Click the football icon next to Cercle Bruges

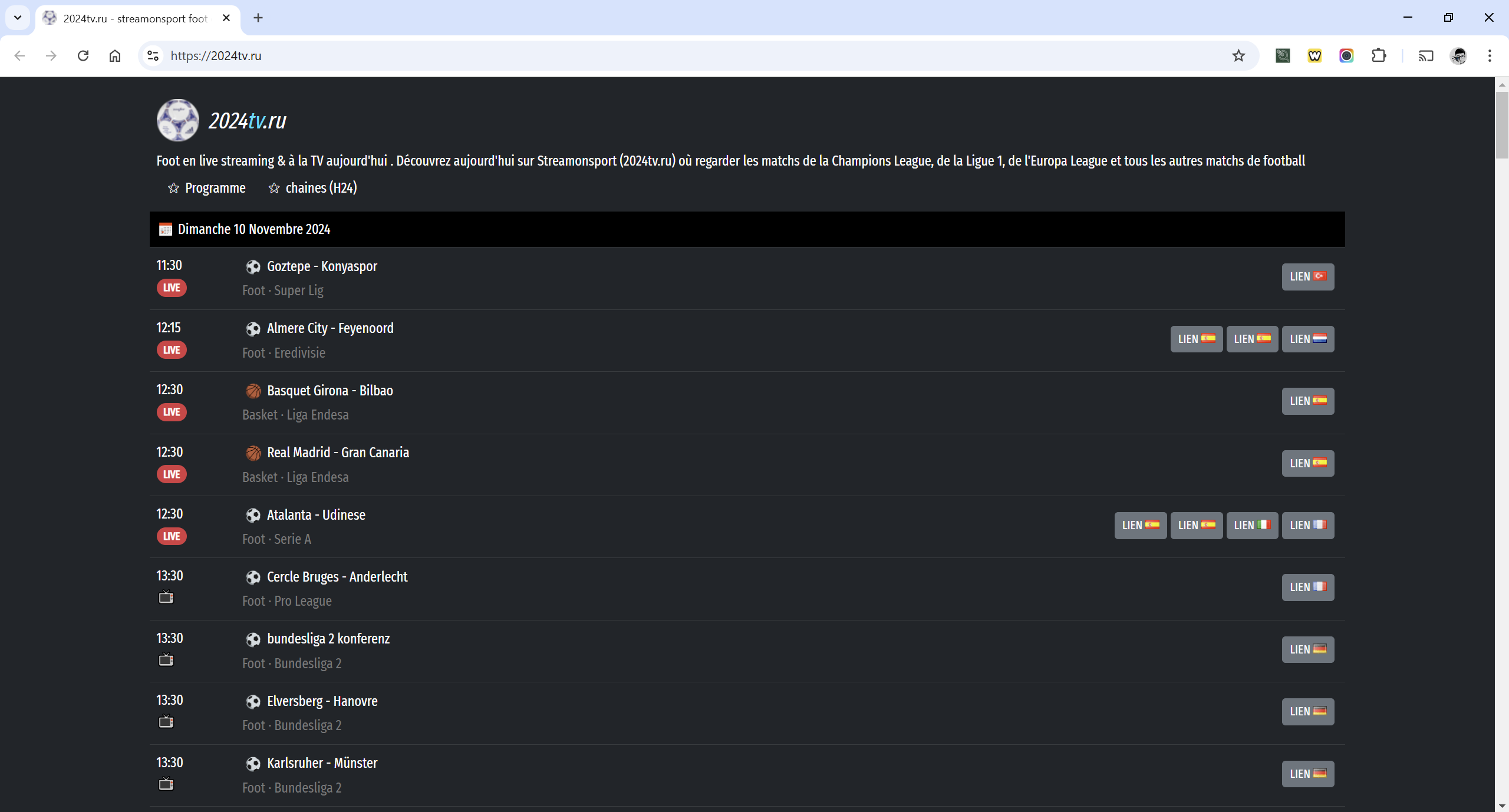[253, 577]
